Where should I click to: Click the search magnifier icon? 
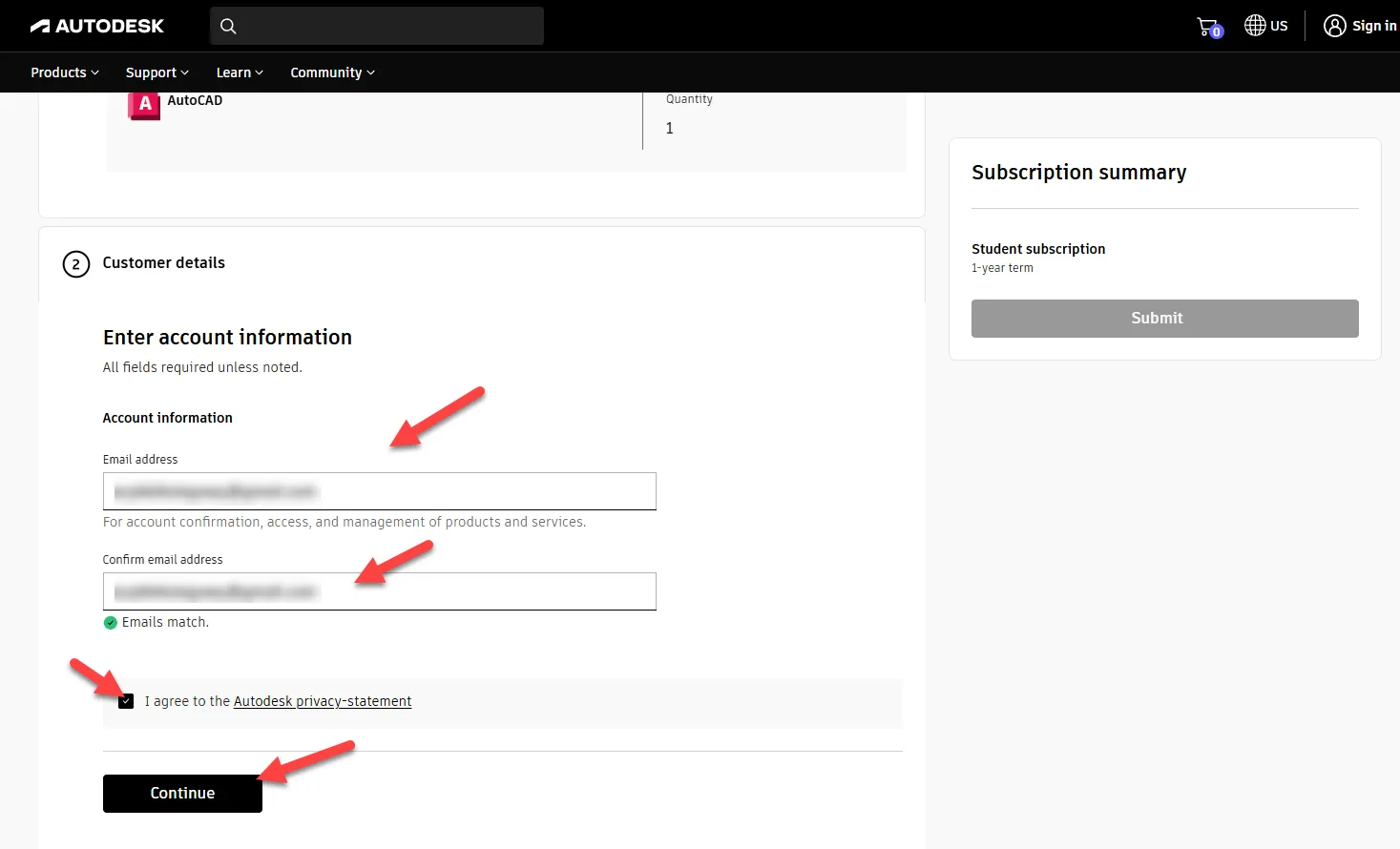(x=228, y=26)
